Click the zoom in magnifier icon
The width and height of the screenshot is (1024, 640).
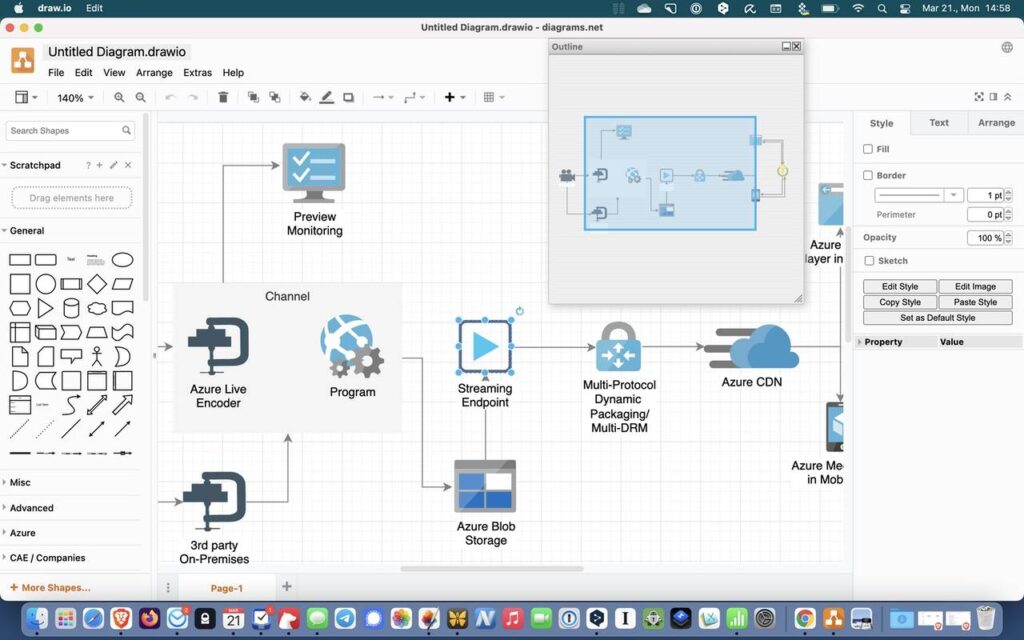(x=119, y=97)
